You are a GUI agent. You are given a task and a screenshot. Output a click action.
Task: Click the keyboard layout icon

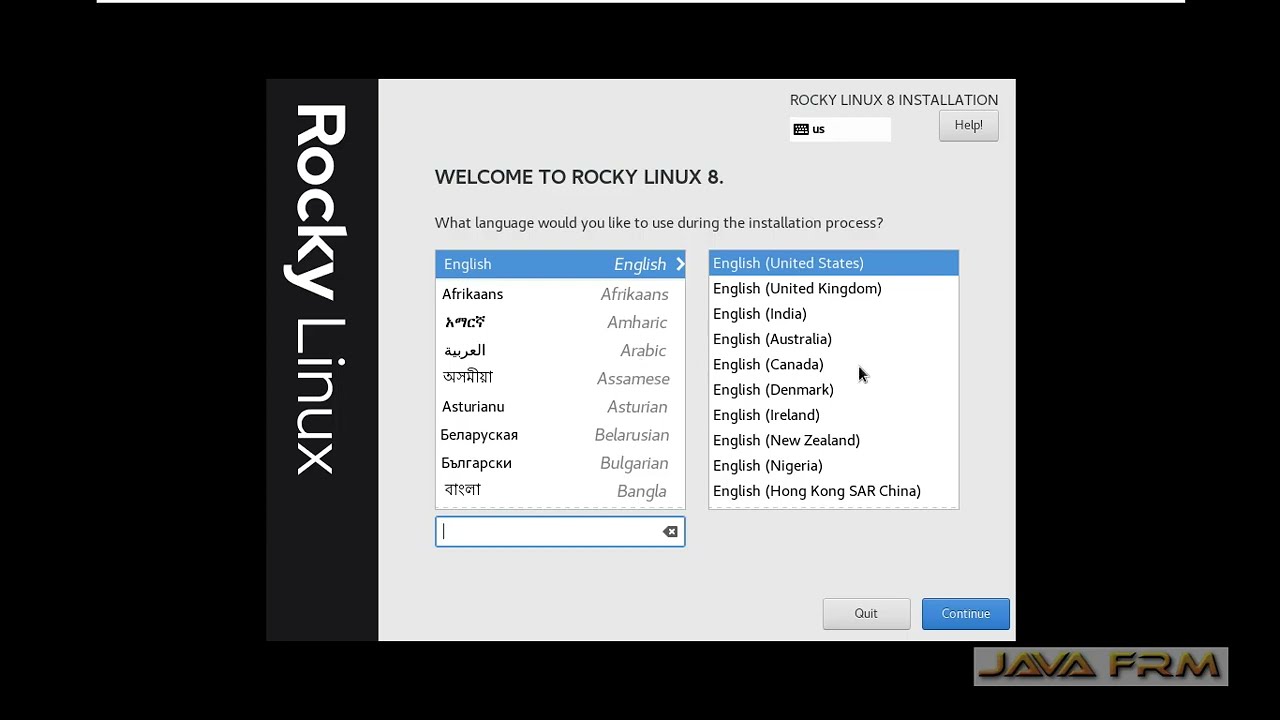tap(801, 129)
